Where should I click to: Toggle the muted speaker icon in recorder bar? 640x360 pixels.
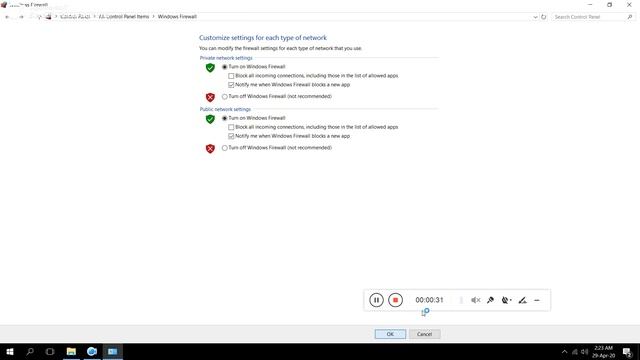pyautogui.click(x=475, y=300)
